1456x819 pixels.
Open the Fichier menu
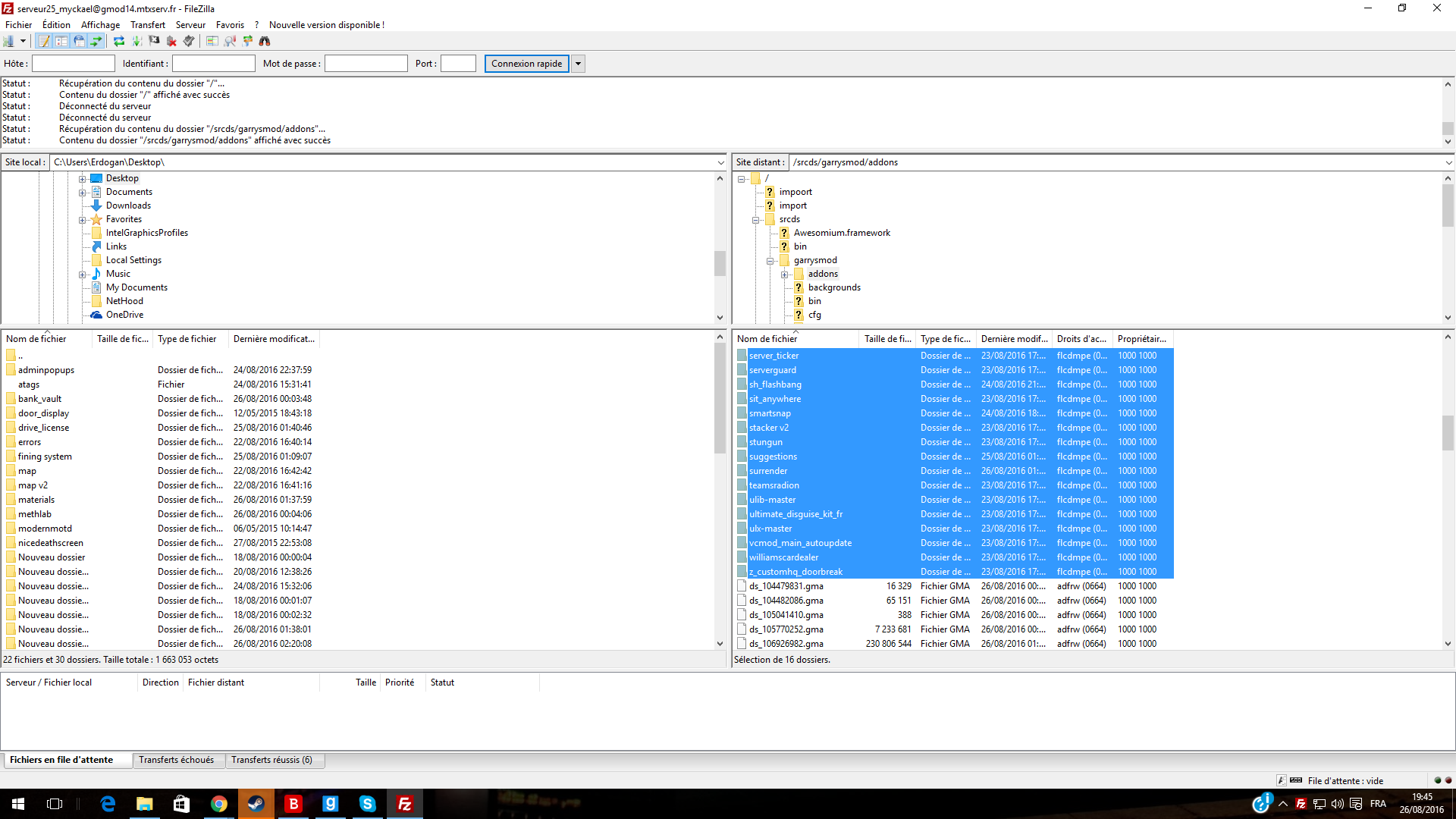pos(17,24)
